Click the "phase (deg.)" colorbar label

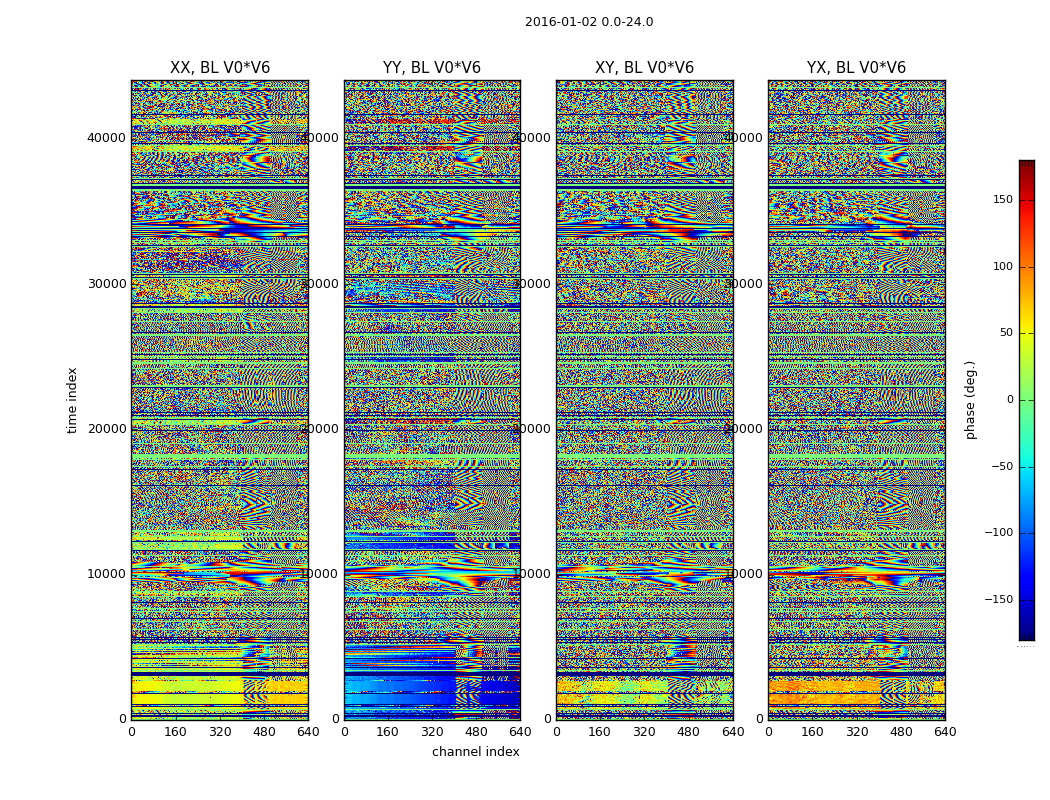click(x=970, y=400)
